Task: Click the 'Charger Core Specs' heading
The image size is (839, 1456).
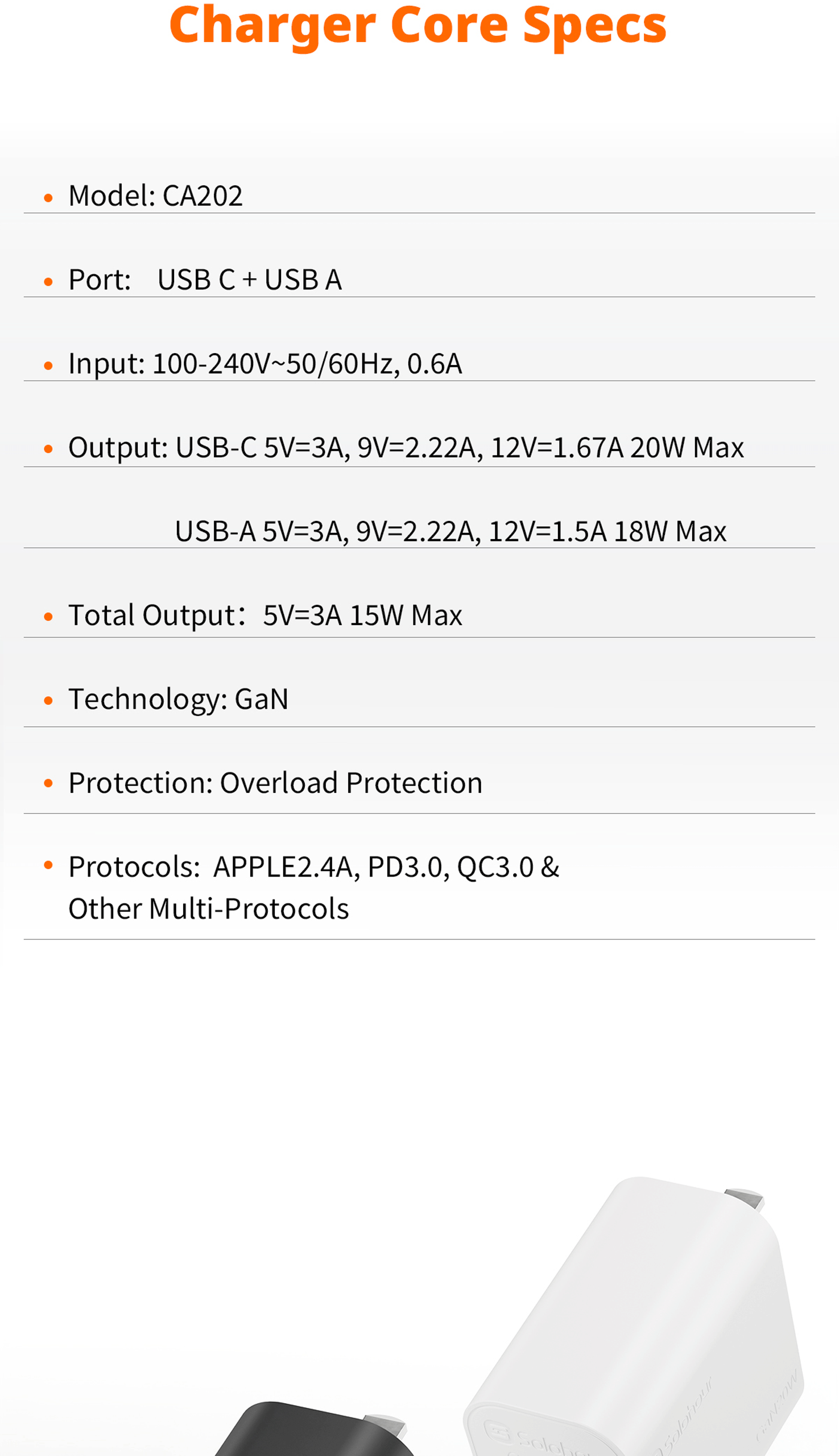Action: (418, 26)
